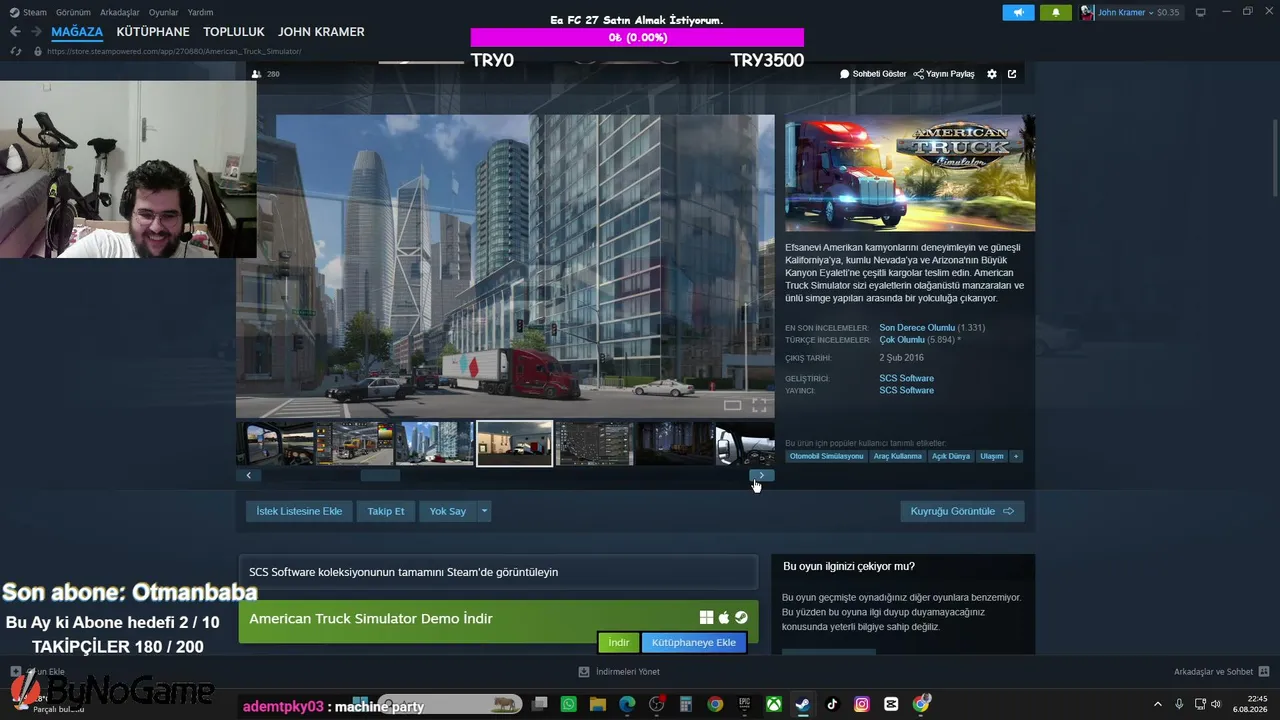The width and height of the screenshot is (1280, 720).
Task: Switch to Steam in the taskbar
Action: 803,704
